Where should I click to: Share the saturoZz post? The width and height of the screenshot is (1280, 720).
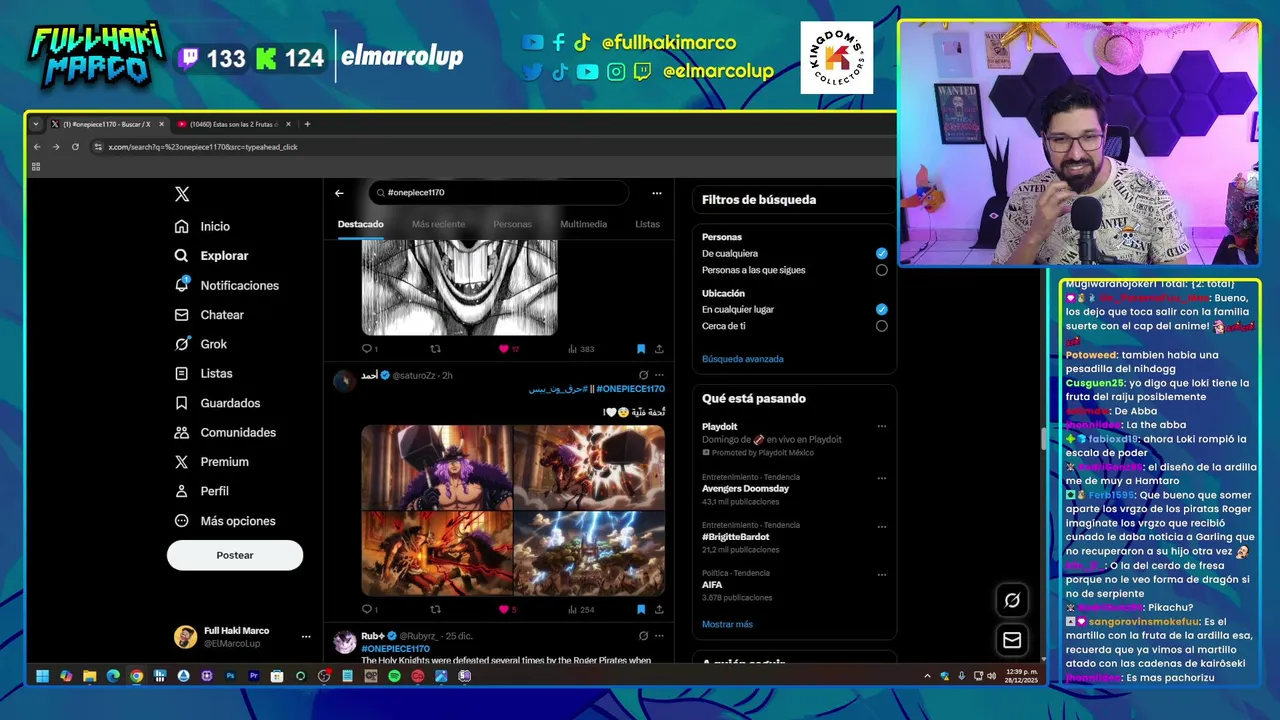click(659, 609)
